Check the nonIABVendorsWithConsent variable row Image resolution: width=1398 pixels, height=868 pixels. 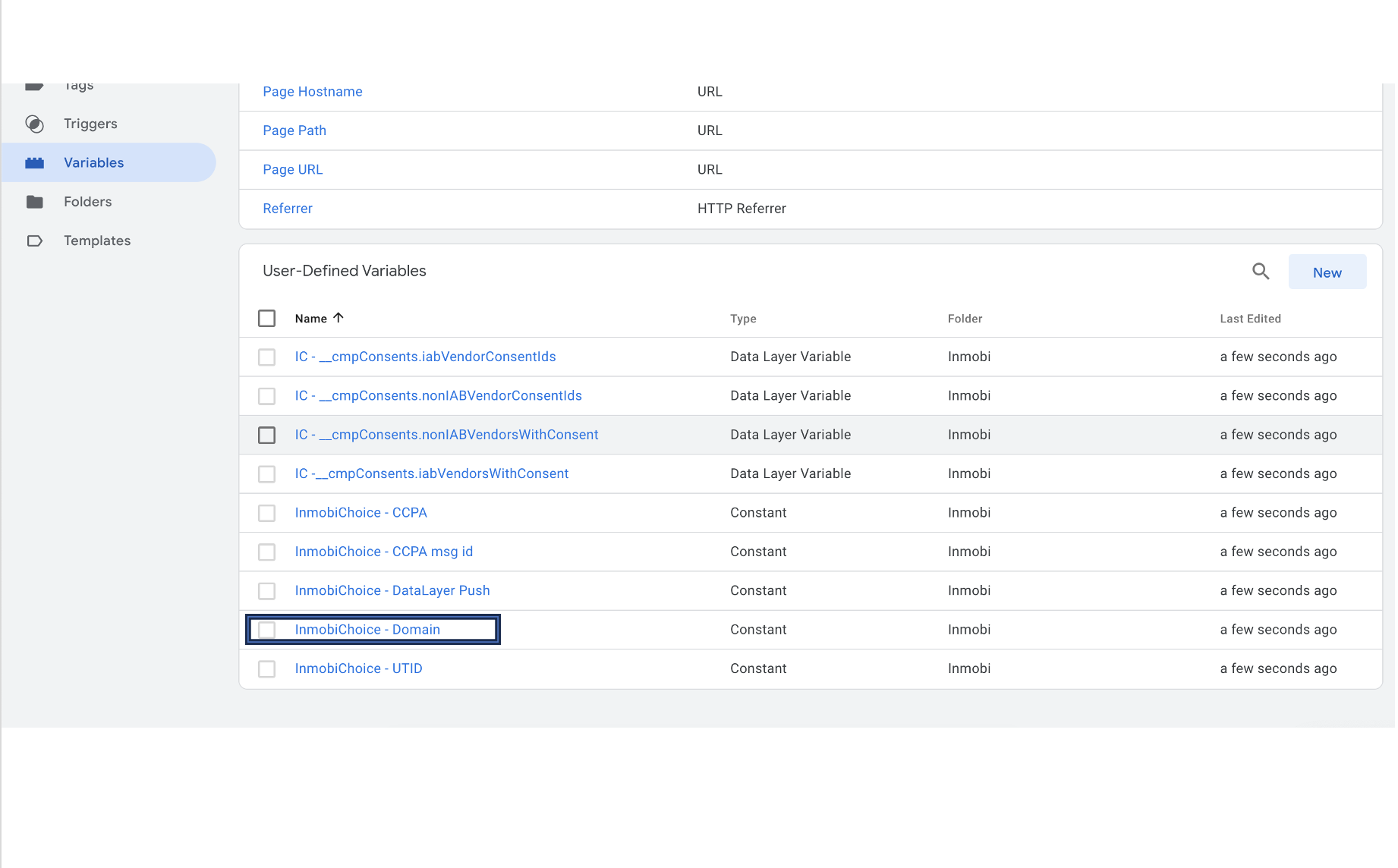(266, 435)
